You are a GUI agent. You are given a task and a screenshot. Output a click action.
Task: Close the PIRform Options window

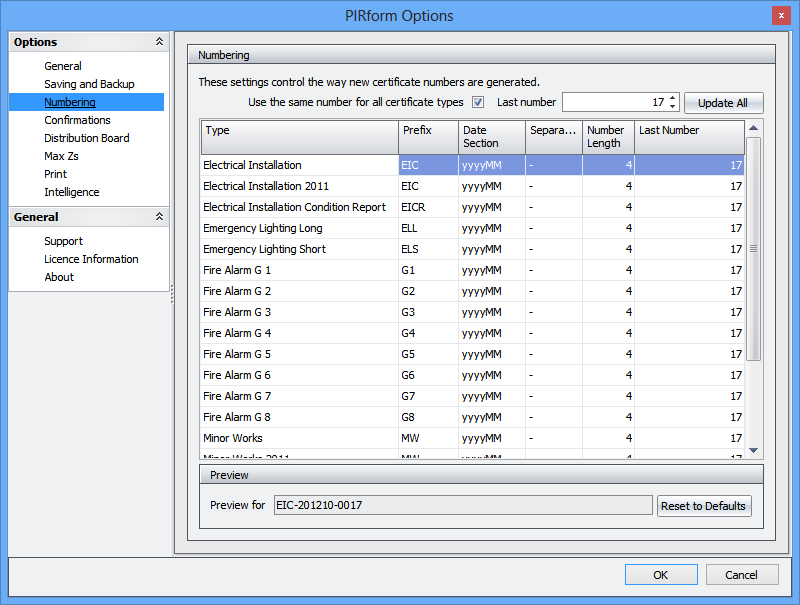click(779, 15)
